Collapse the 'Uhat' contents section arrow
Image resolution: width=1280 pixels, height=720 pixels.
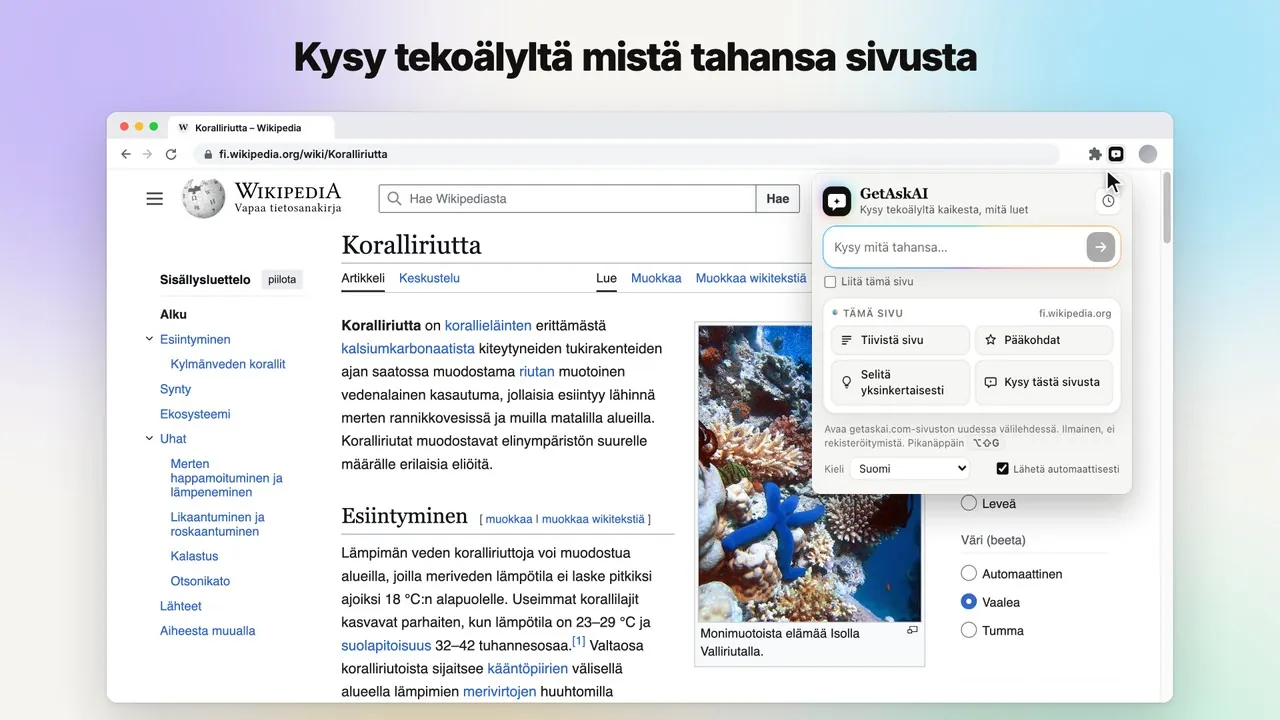pos(149,439)
